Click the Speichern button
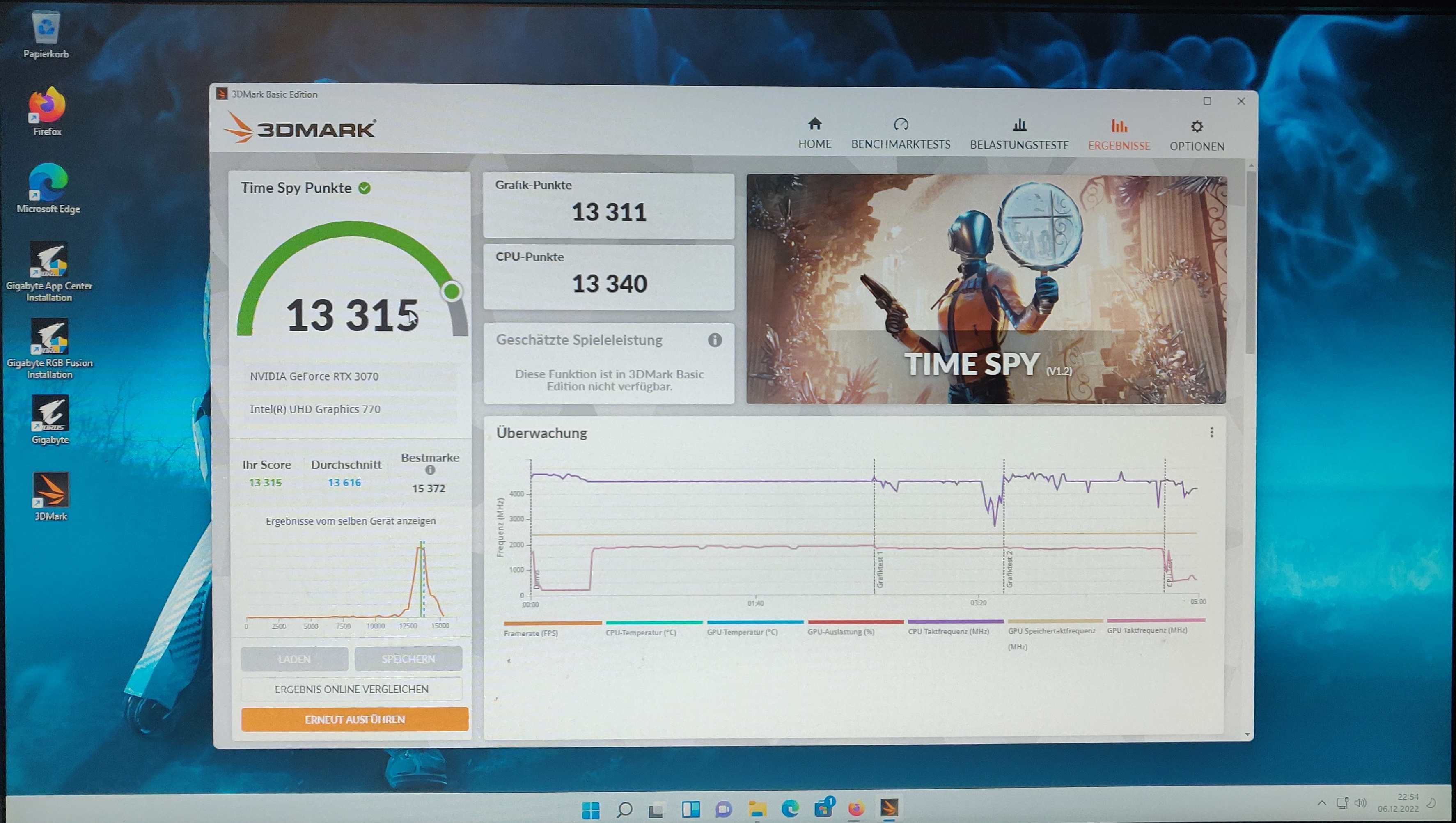1456x823 pixels. coord(408,659)
